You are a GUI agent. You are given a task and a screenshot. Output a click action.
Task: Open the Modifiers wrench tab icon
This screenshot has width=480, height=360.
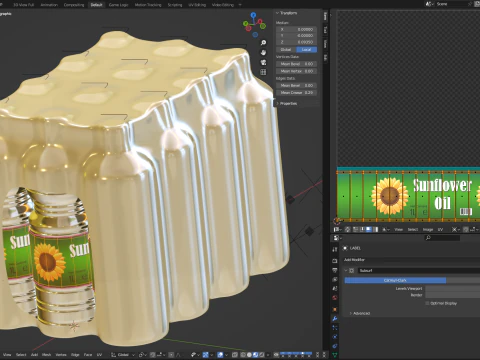click(335, 319)
